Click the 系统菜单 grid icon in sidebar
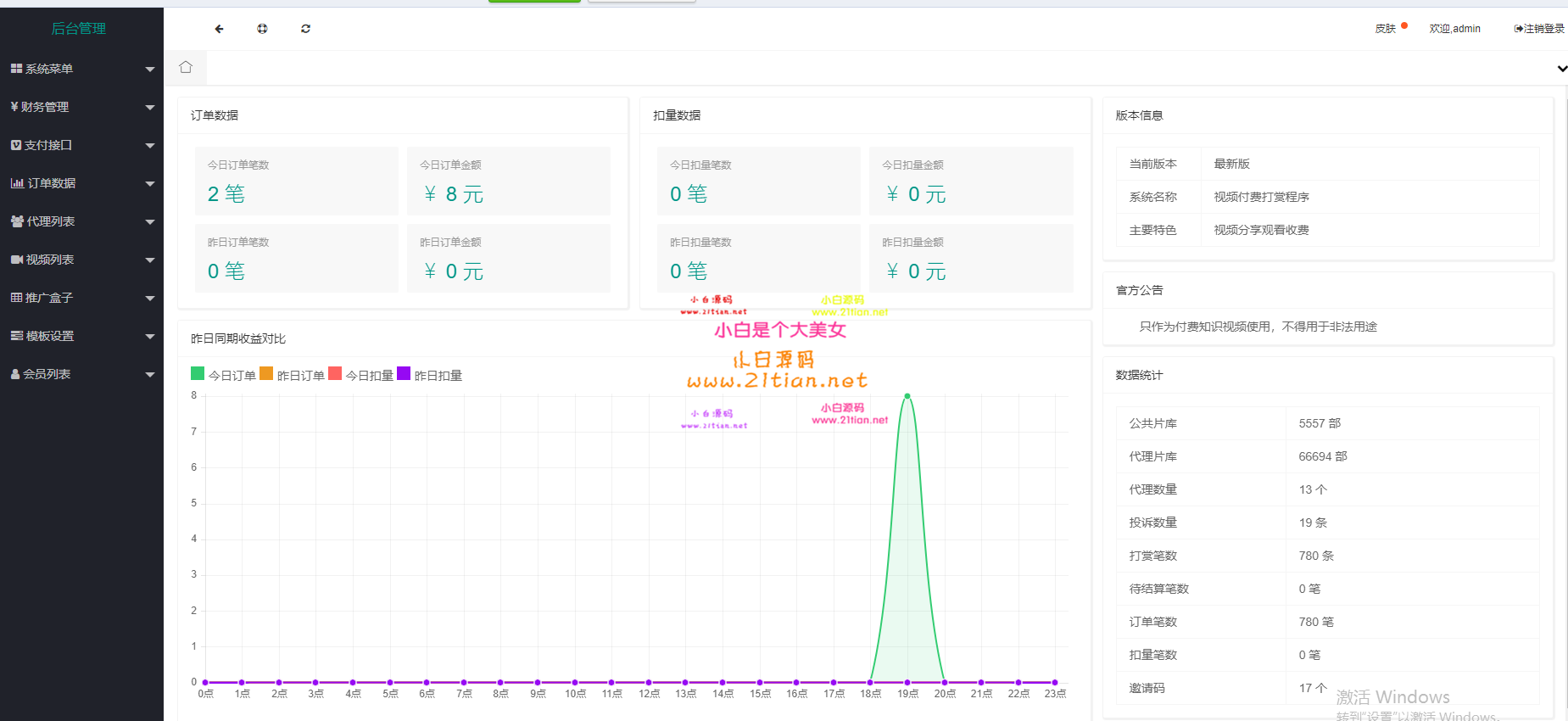The image size is (1568, 721). (x=16, y=69)
